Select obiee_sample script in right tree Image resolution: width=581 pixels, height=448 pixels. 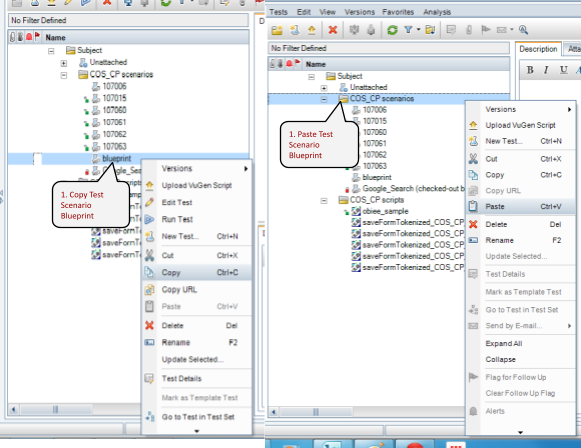pos(385,211)
